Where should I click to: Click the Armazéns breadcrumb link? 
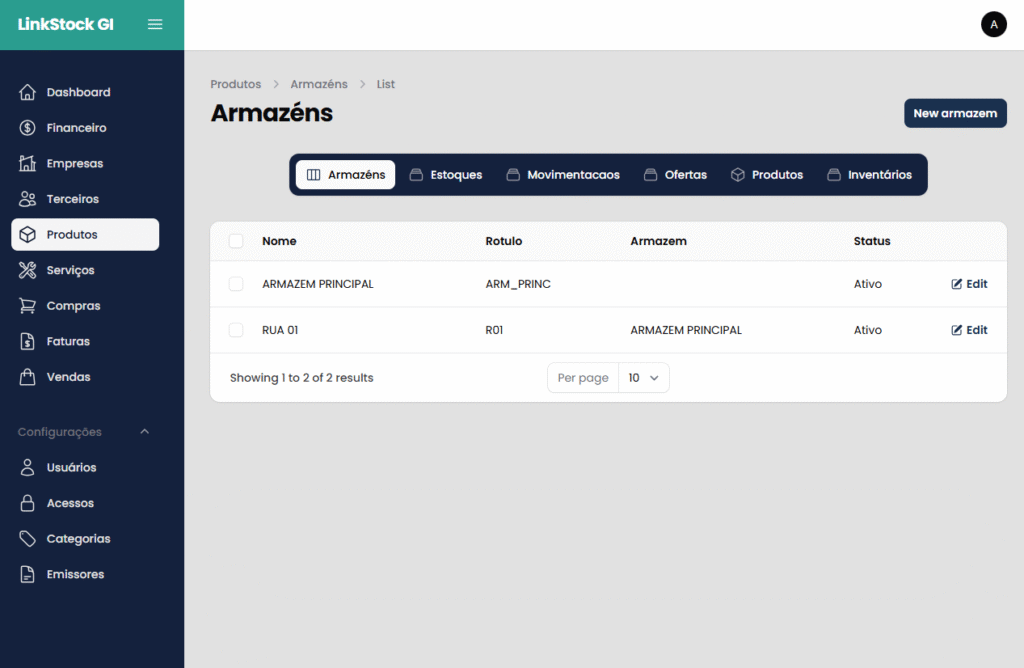point(319,84)
